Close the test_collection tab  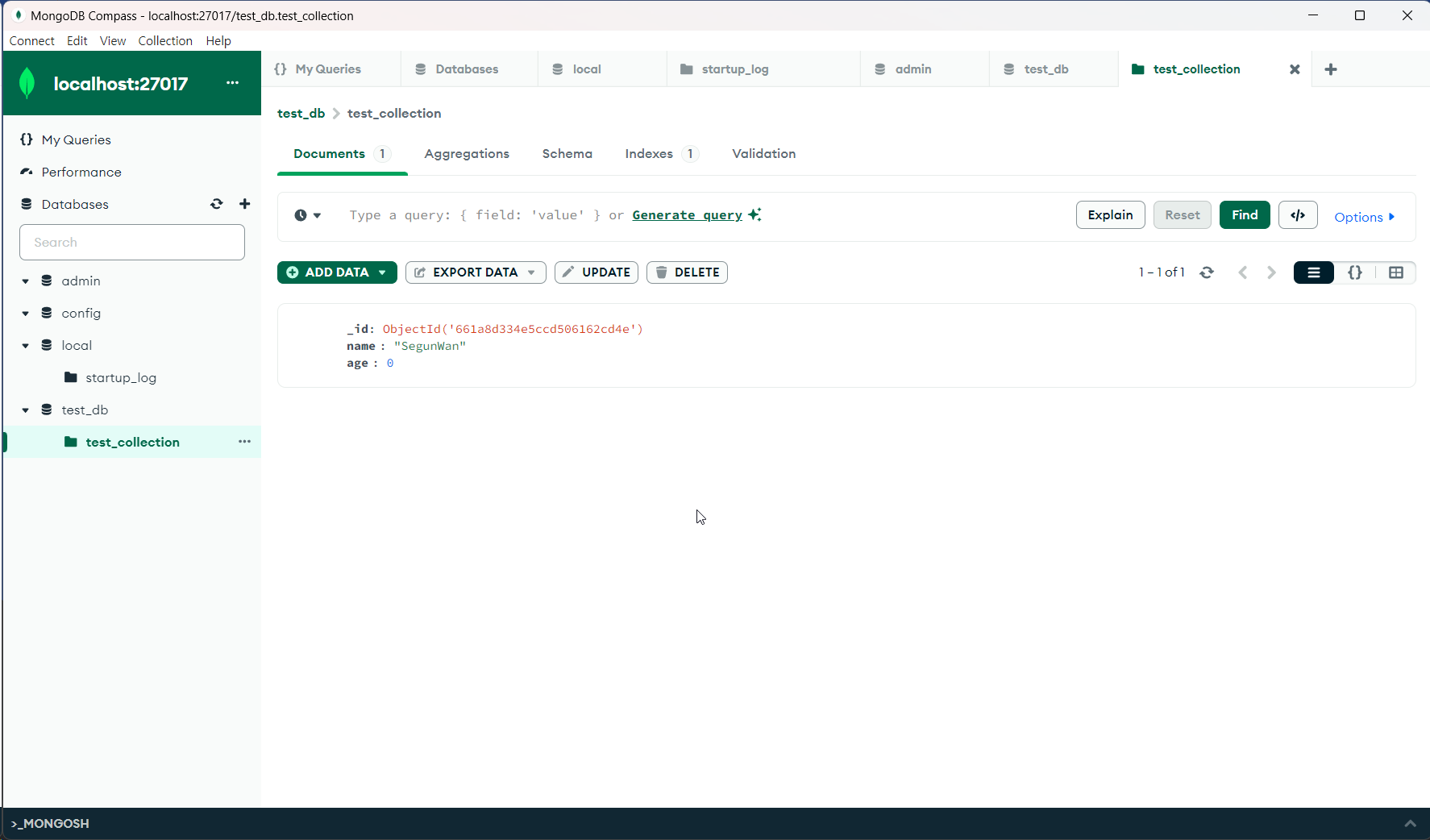click(1295, 69)
